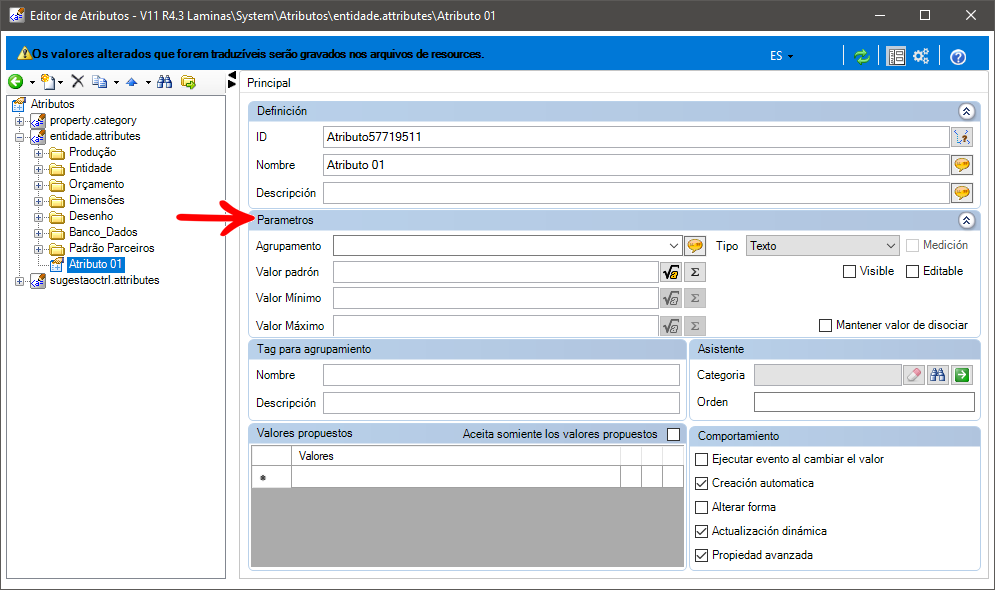Collapse the Definición section chevron
This screenshot has width=995, height=590.
[x=966, y=112]
